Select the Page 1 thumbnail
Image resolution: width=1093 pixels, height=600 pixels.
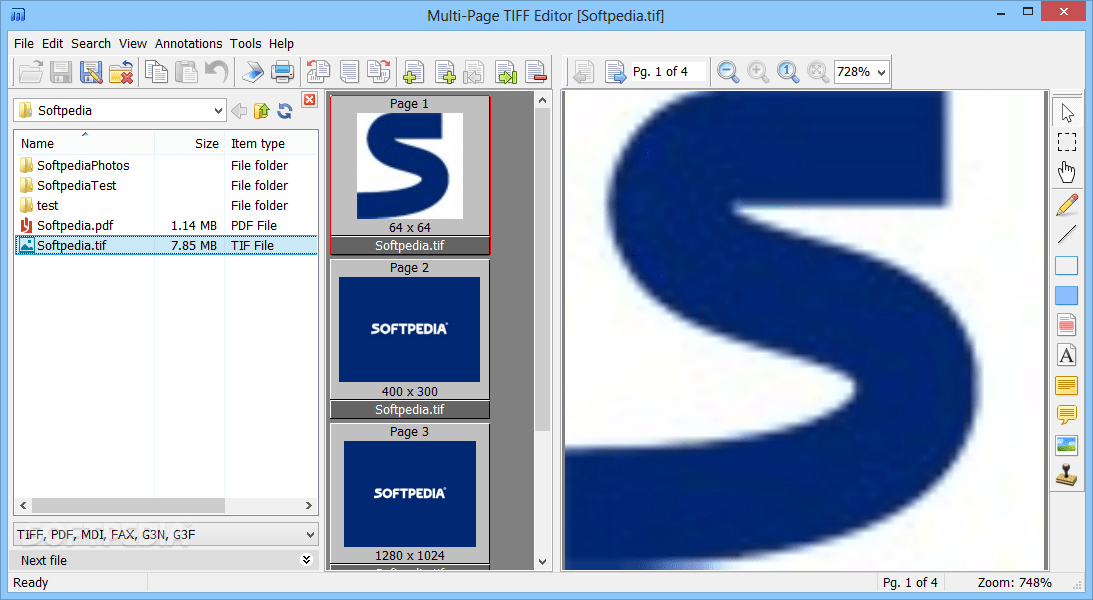pyautogui.click(x=410, y=175)
